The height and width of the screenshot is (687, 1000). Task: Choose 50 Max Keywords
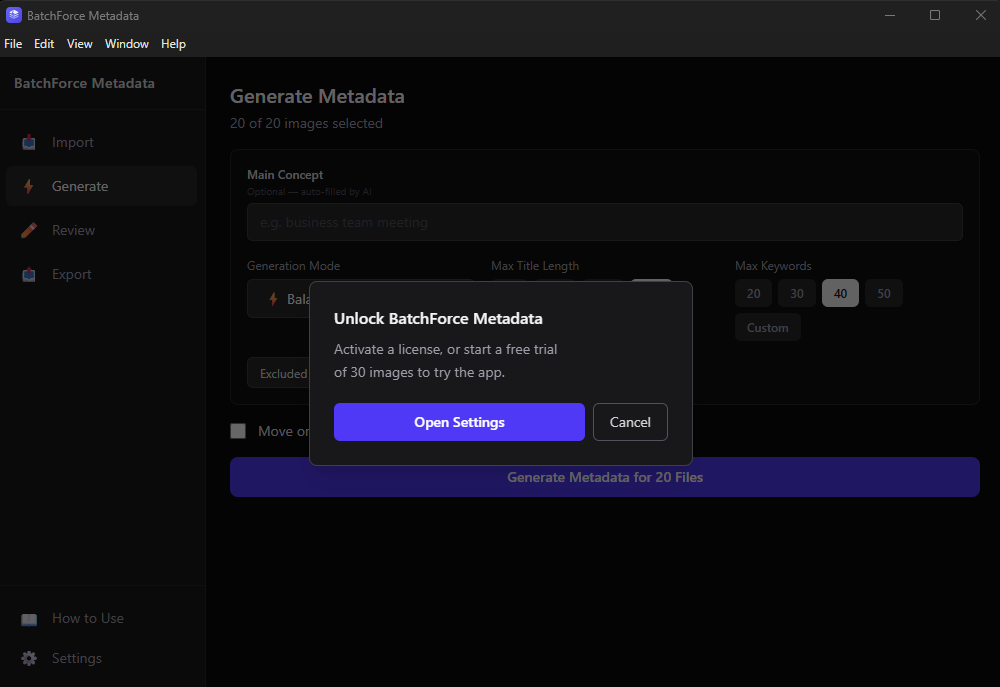coord(883,293)
